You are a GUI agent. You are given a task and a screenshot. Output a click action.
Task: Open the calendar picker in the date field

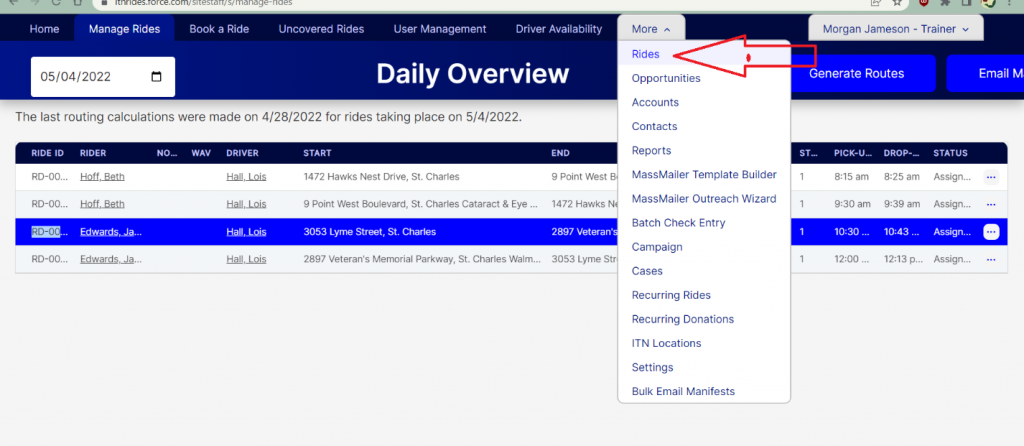click(x=156, y=77)
